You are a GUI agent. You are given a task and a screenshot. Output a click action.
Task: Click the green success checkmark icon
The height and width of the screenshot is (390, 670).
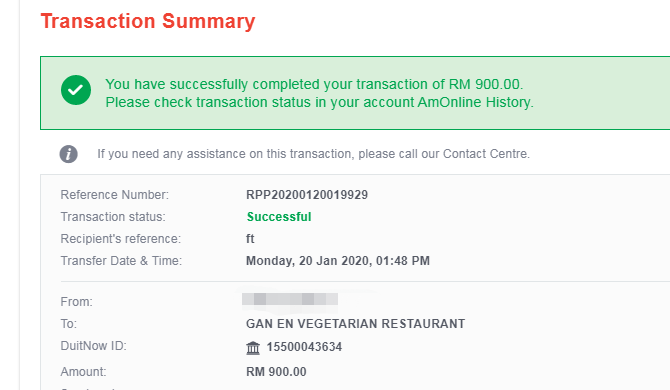click(x=76, y=90)
